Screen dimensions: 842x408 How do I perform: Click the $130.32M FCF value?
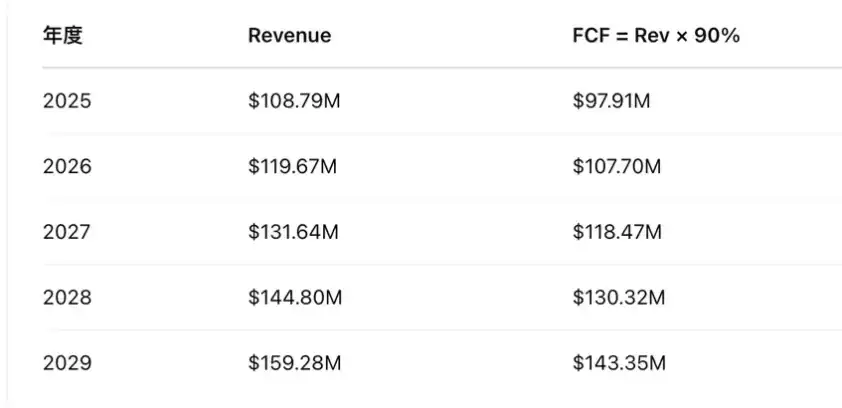pos(617,298)
